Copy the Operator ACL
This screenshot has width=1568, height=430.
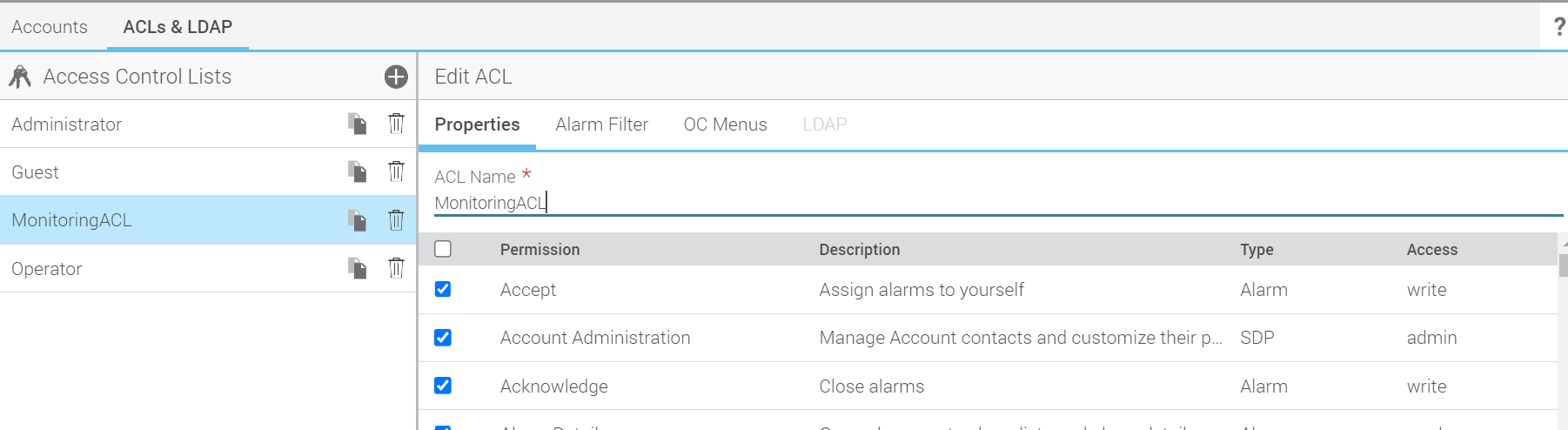coord(357,268)
